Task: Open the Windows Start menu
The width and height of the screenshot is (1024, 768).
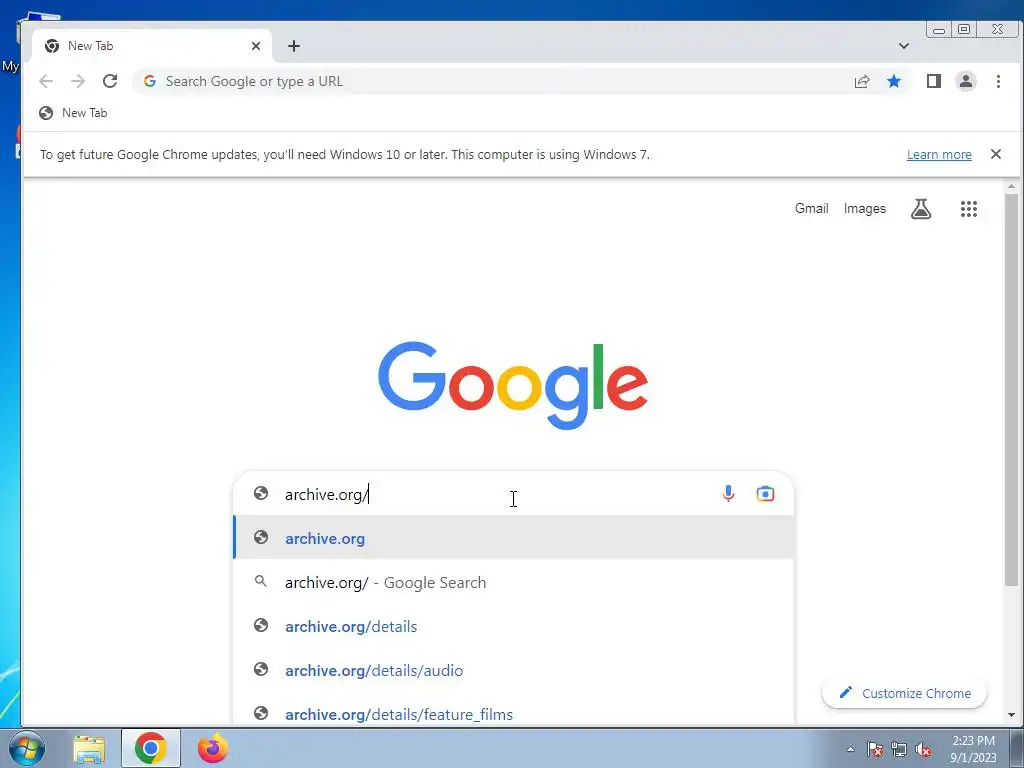Action: (26, 748)
